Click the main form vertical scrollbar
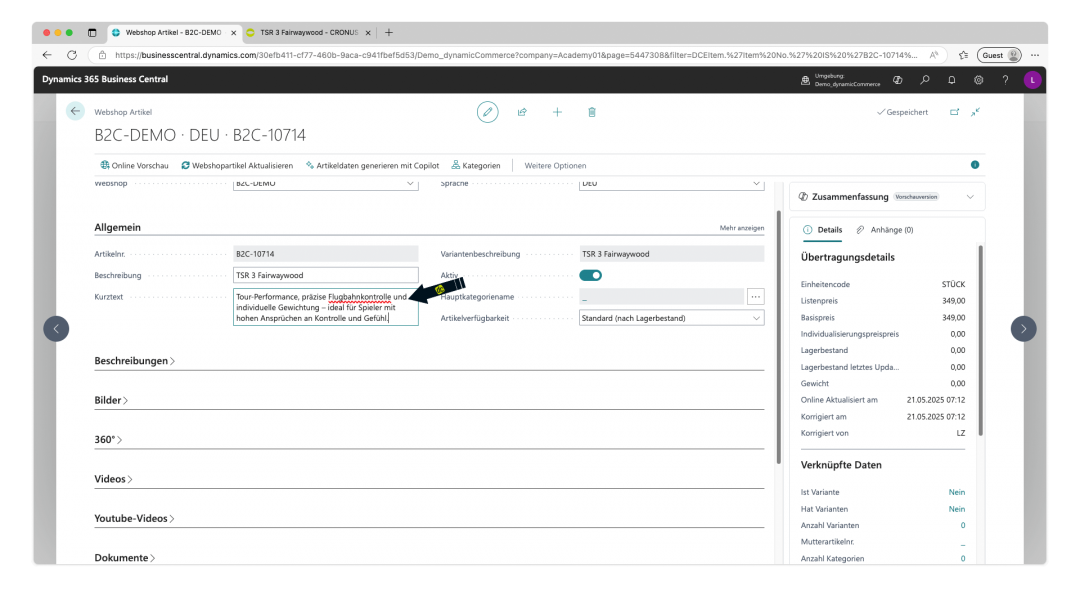This screenshot has height=608, width=1080. (779, 337)
